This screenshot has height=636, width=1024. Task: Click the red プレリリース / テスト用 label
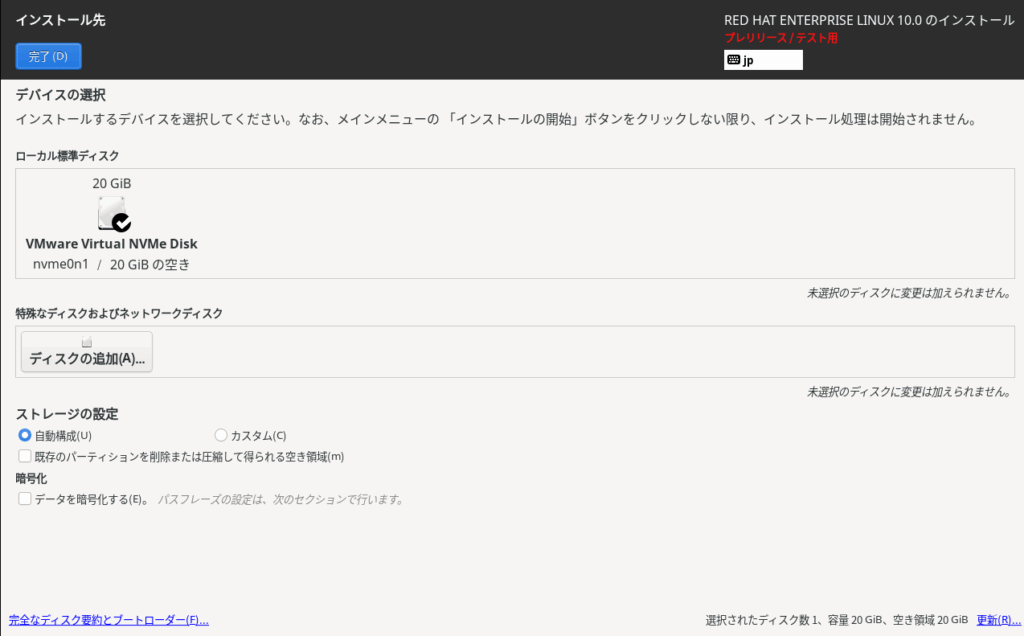coord(781,38)
